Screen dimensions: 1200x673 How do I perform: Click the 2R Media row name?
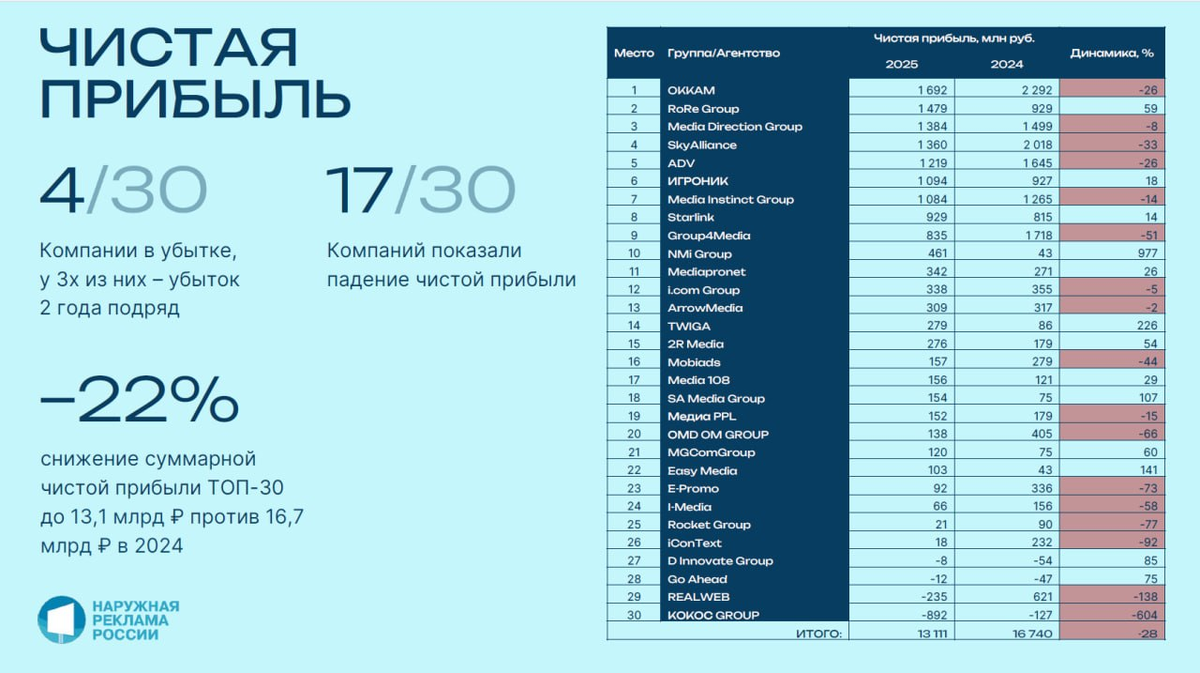click(x=694, y=343)
